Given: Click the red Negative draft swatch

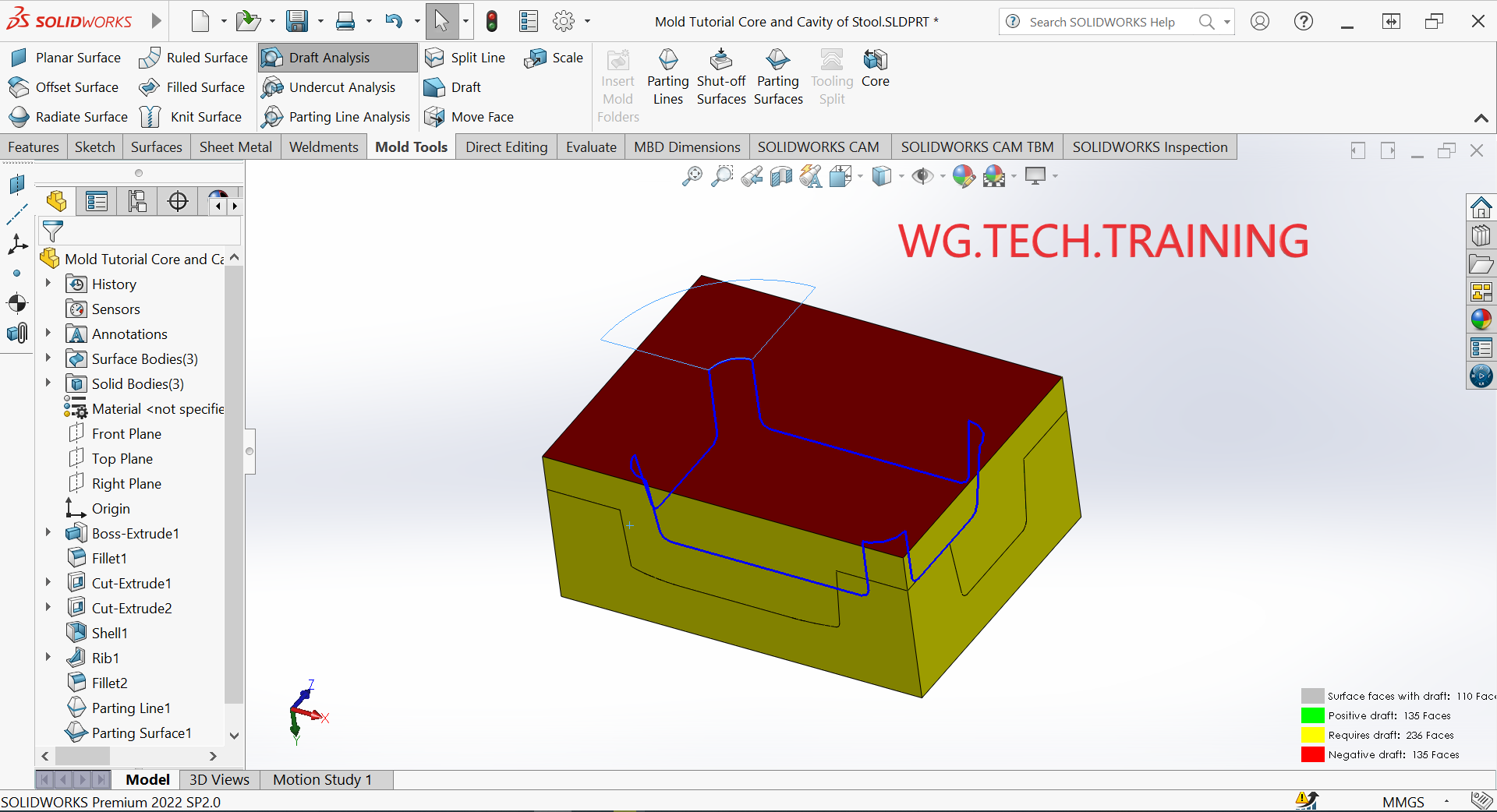Looking at the screenshot, I should tap(1313, 754).
